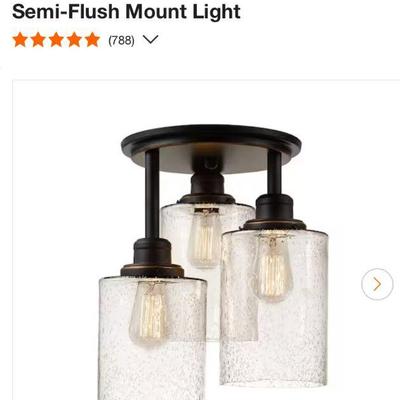Click the Semi-Flush Mount Light title

pyautogui.click(x=126, y=11)
